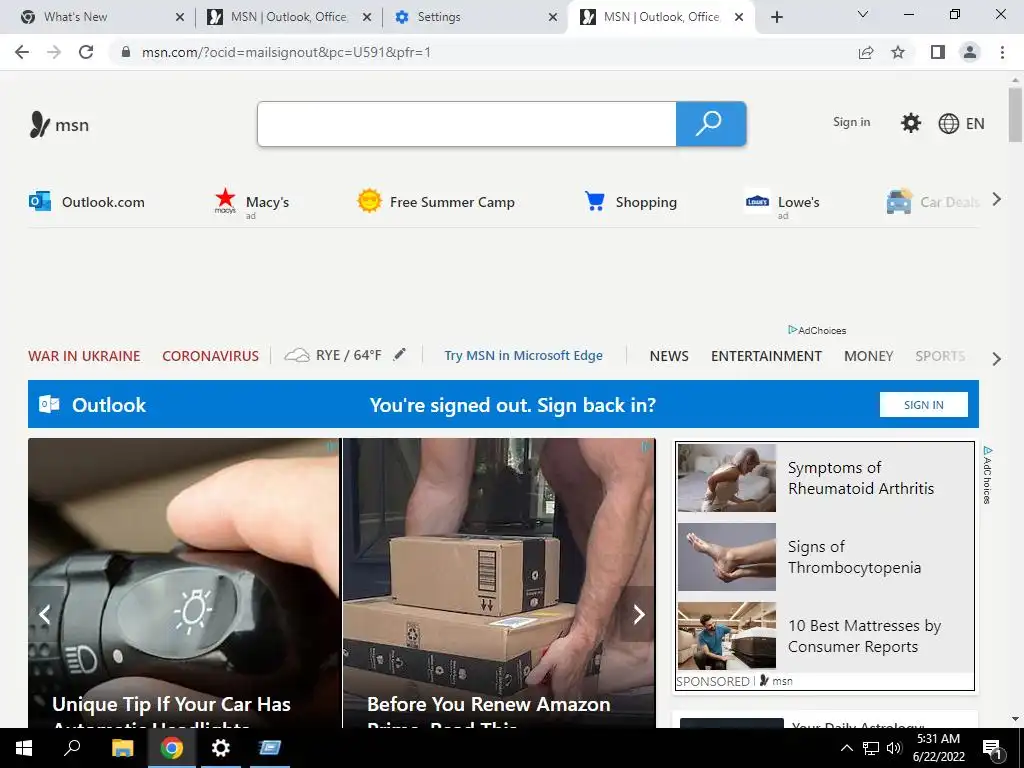Click SIGN IN button on Outlook banner
The height and width of the screenshot is (768, 1024).
[x=923, y=405]
